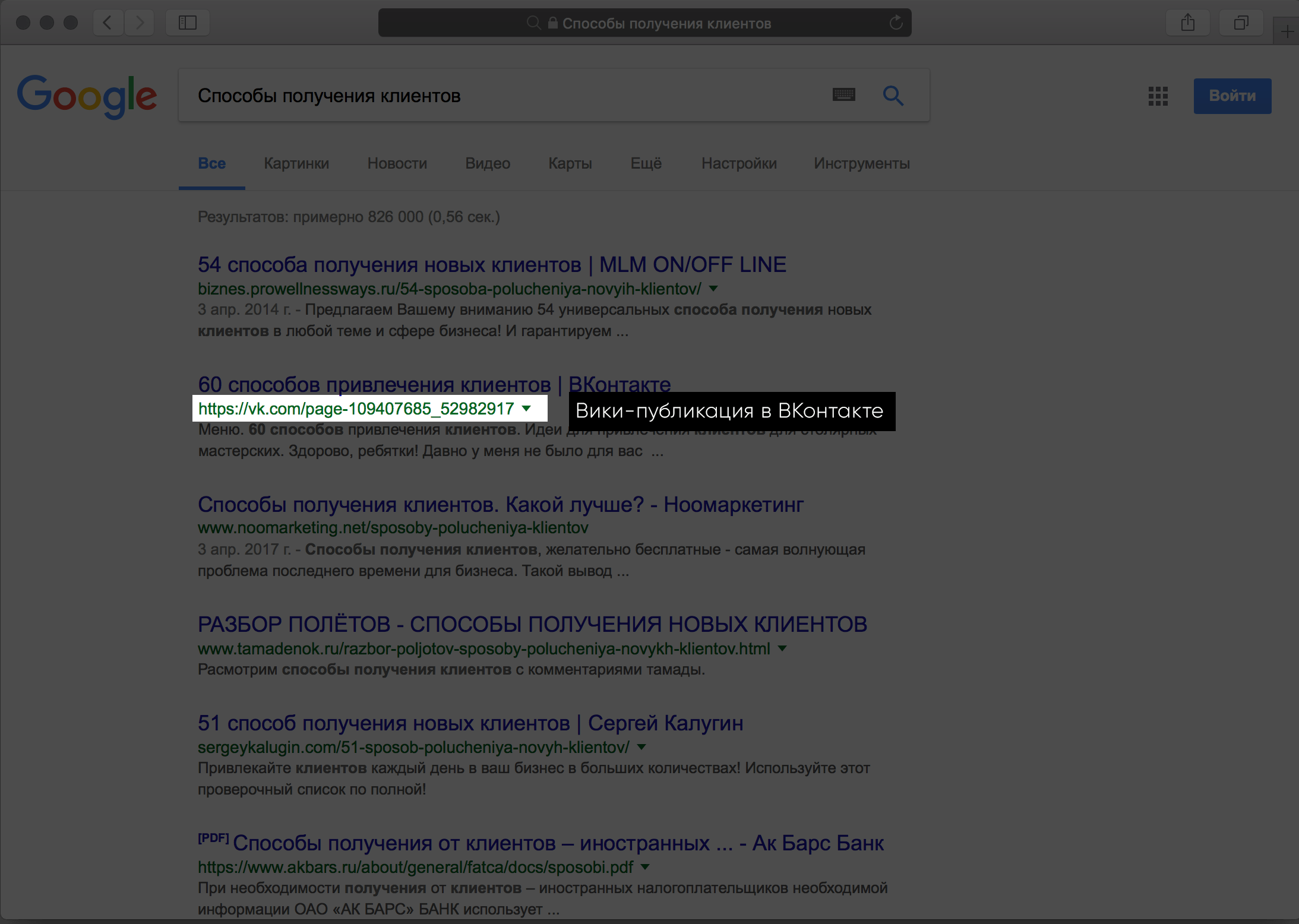Open the Ещё menu
The height and width of the screenshot is (924, 1299).
click(646, 163)
